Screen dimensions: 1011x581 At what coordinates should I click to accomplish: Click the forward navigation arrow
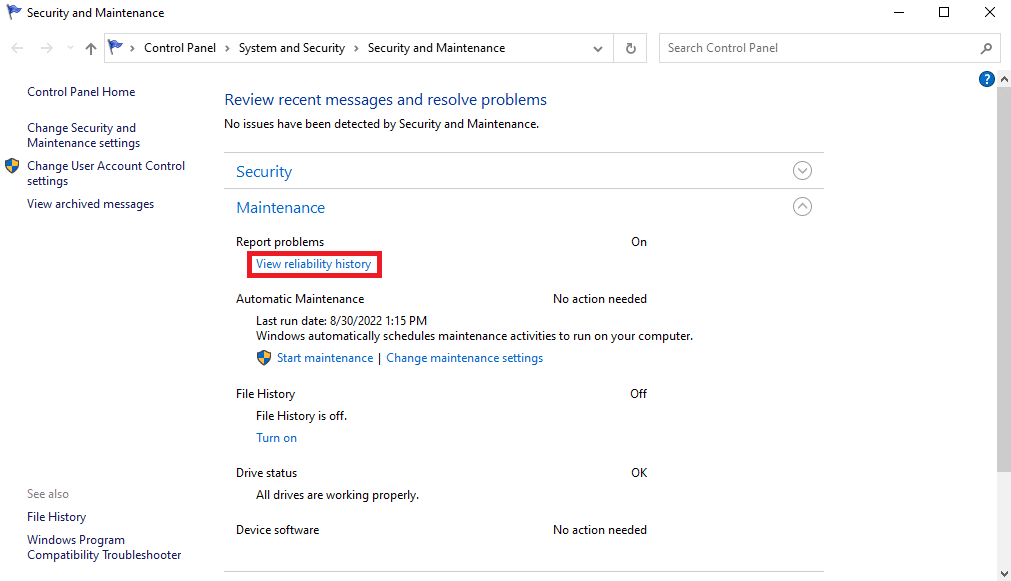coord(46,47)
